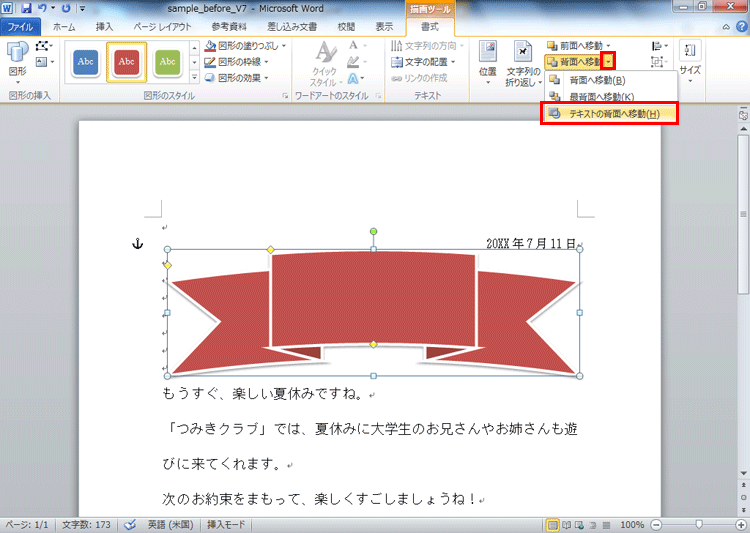The height and width of the screenshot is (533, 750).
Task: Apply the red Abc shape style
Action: pyautogui.click(x=126, y=62)
